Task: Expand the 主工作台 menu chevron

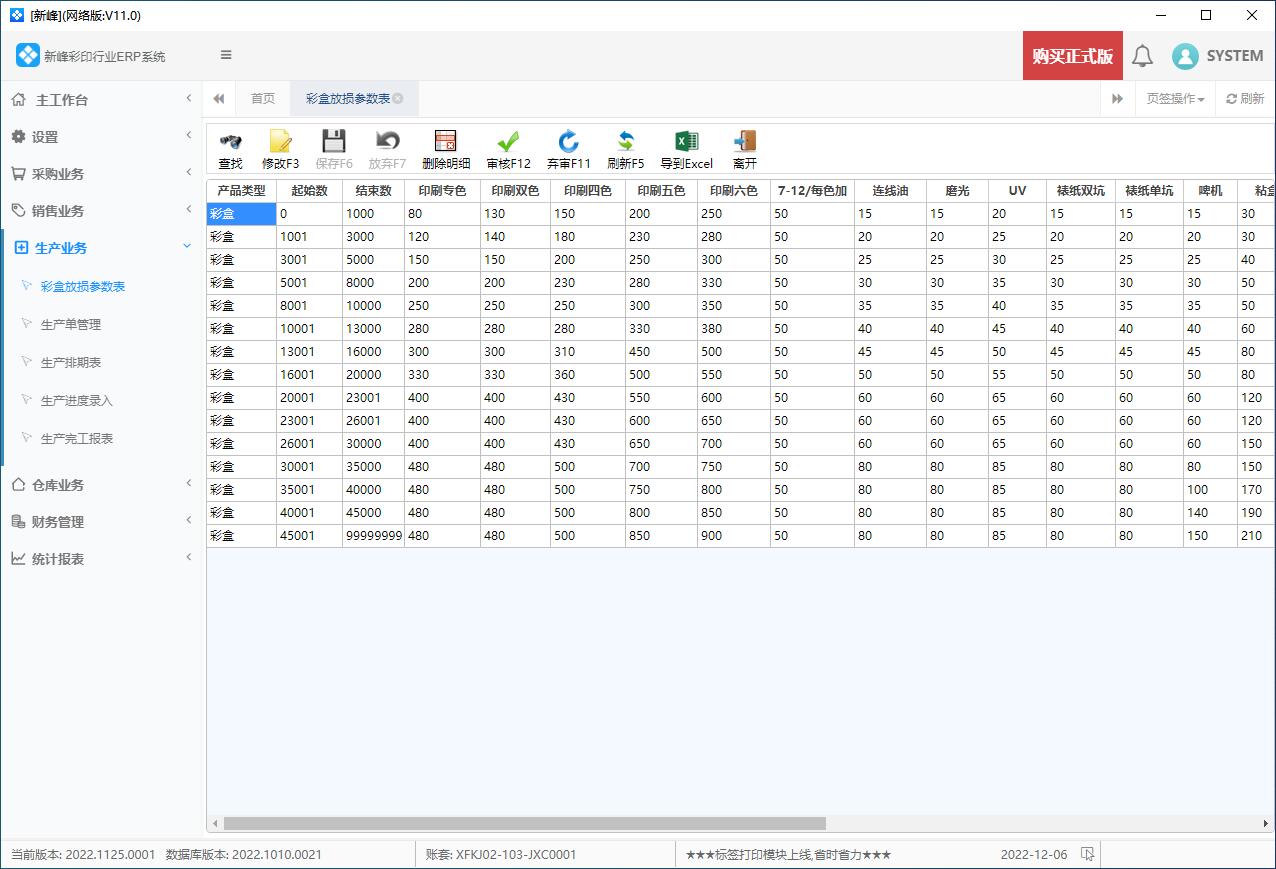Action: coord(188,98)
